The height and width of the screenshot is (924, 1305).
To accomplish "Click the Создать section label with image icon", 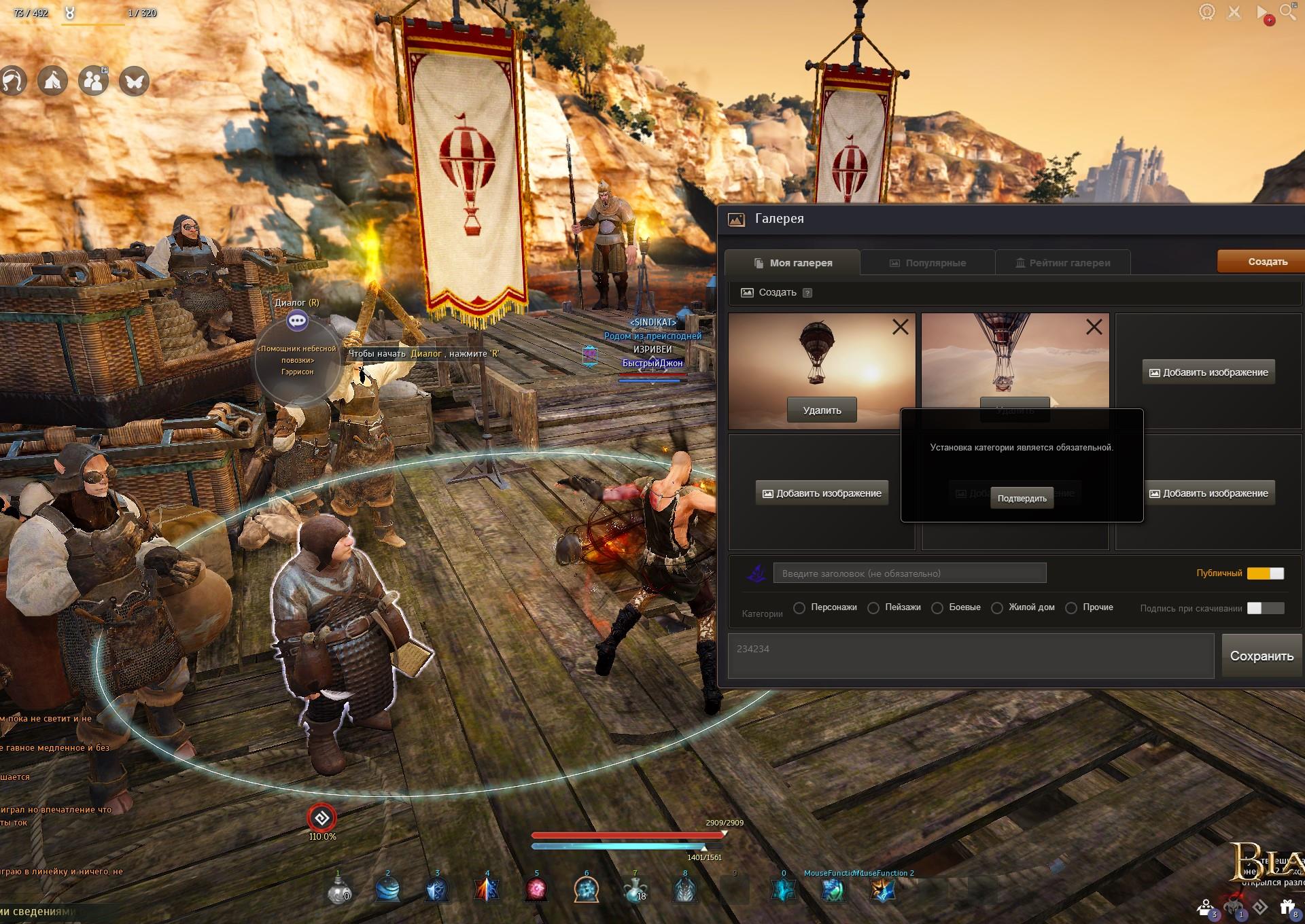I will pos(769,293).
